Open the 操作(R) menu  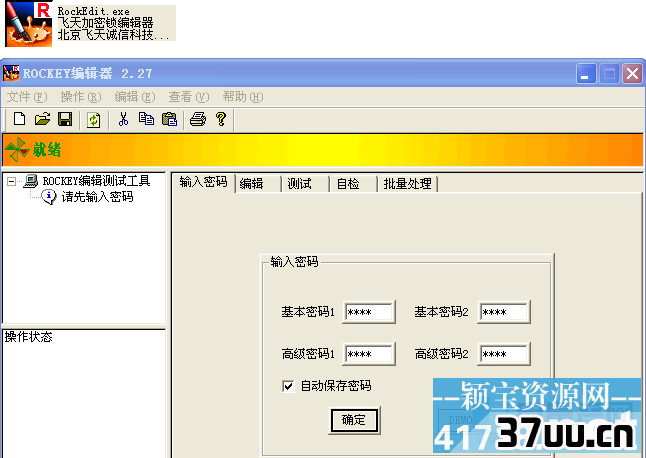point(81,97)
